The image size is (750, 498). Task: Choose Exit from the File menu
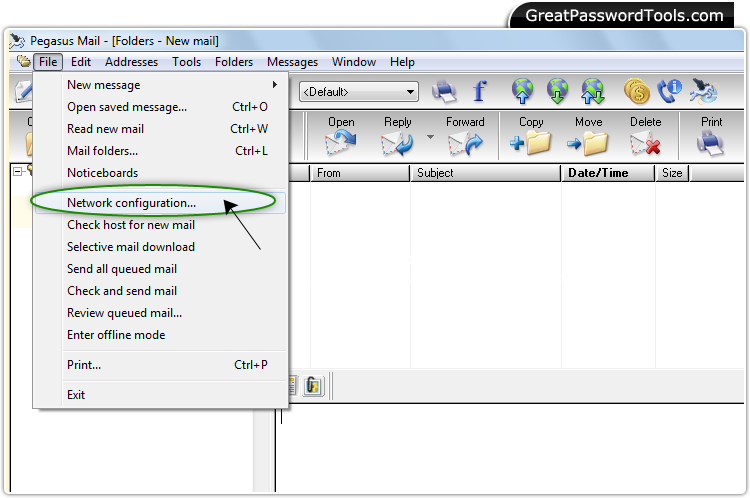click(x=161, y=395)
